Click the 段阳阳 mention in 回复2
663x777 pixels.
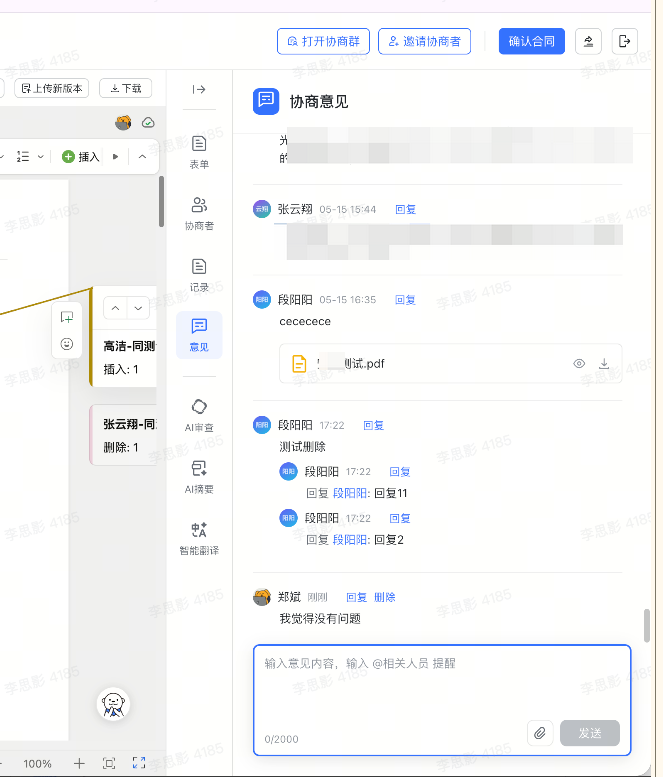coord(349,540)
